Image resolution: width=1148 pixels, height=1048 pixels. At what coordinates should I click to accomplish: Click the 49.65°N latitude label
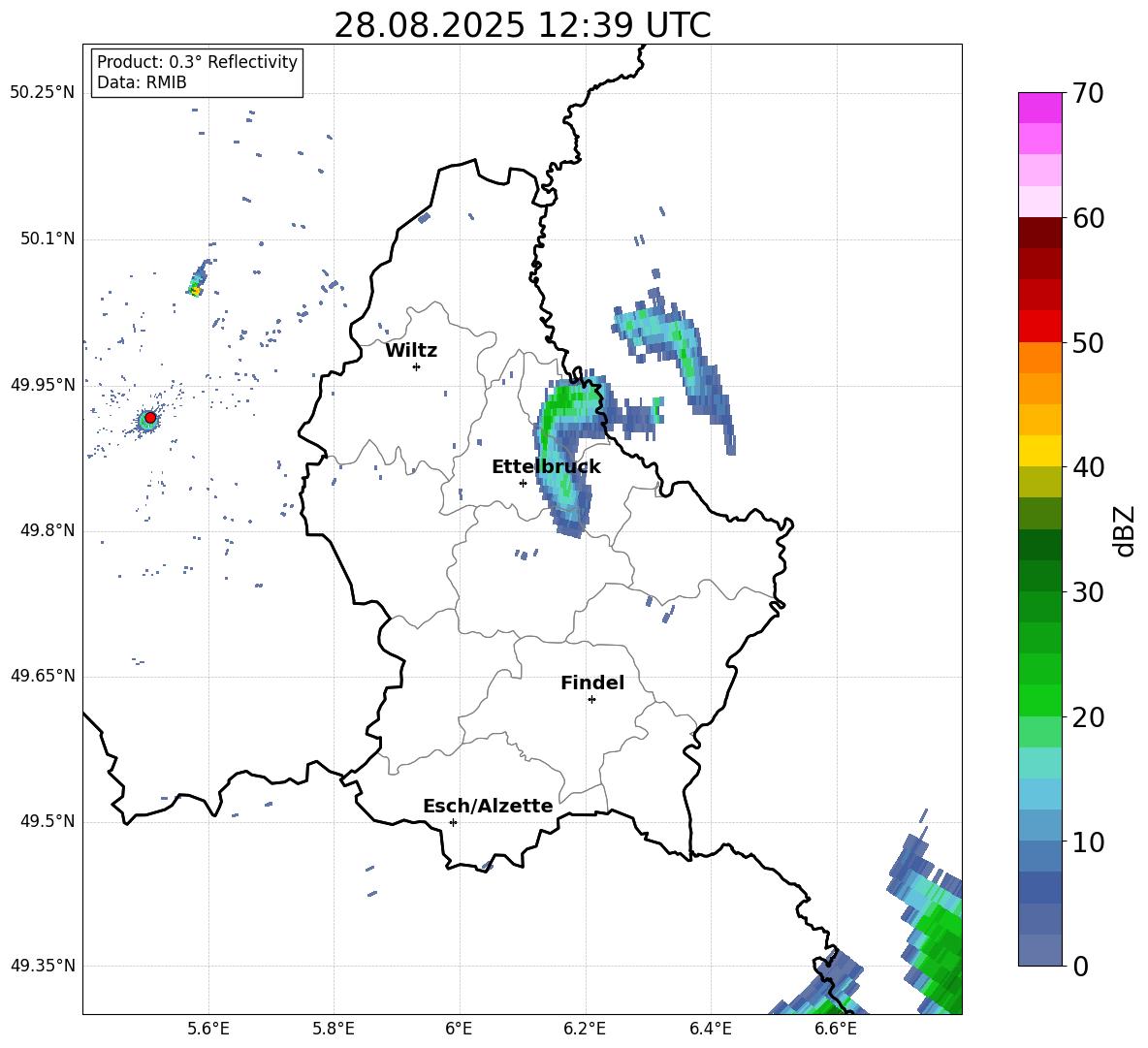[42, 676]
